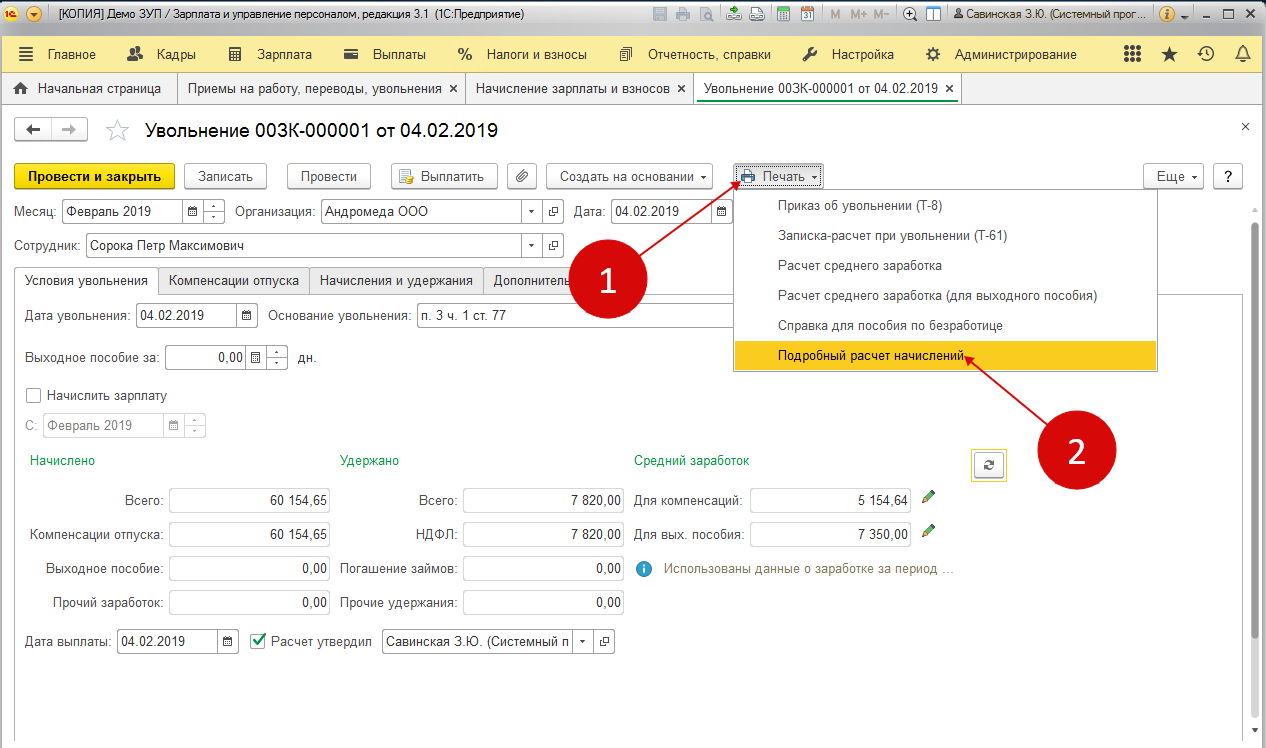Toggle the panel layout icon in title bar
1266x748 pixels.
[933, 15]
